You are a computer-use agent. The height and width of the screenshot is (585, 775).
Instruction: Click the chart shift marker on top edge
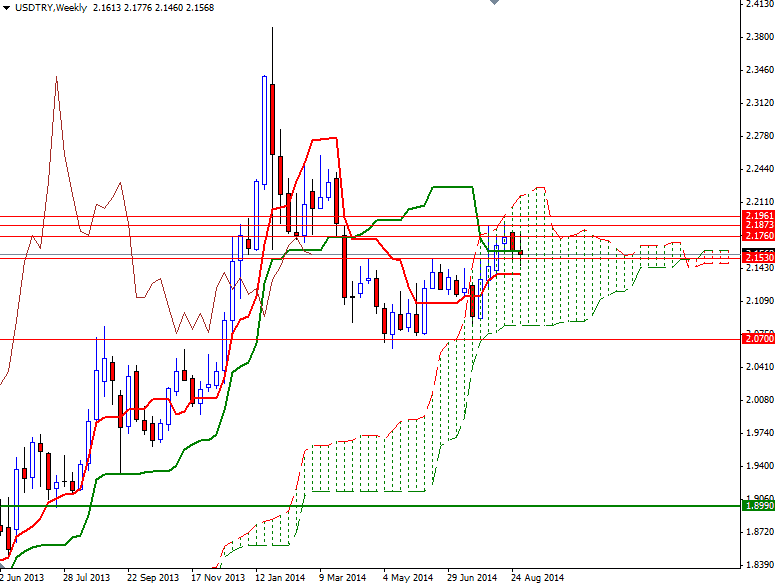[x=494, y=2]
